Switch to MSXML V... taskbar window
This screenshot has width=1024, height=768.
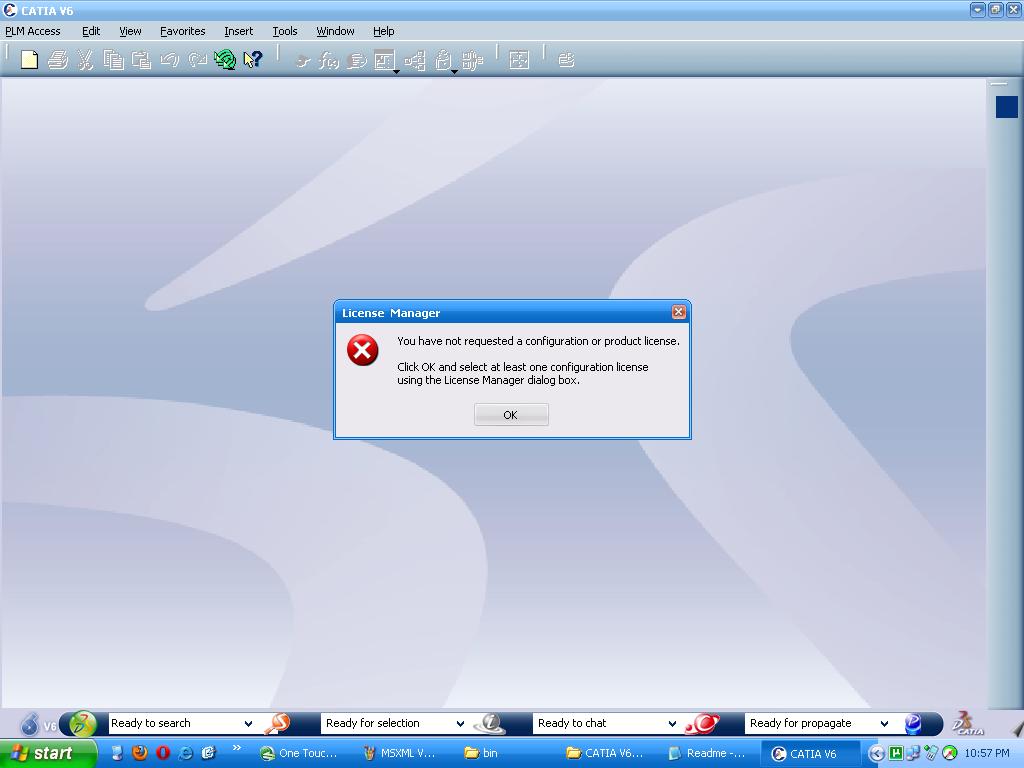399,753
